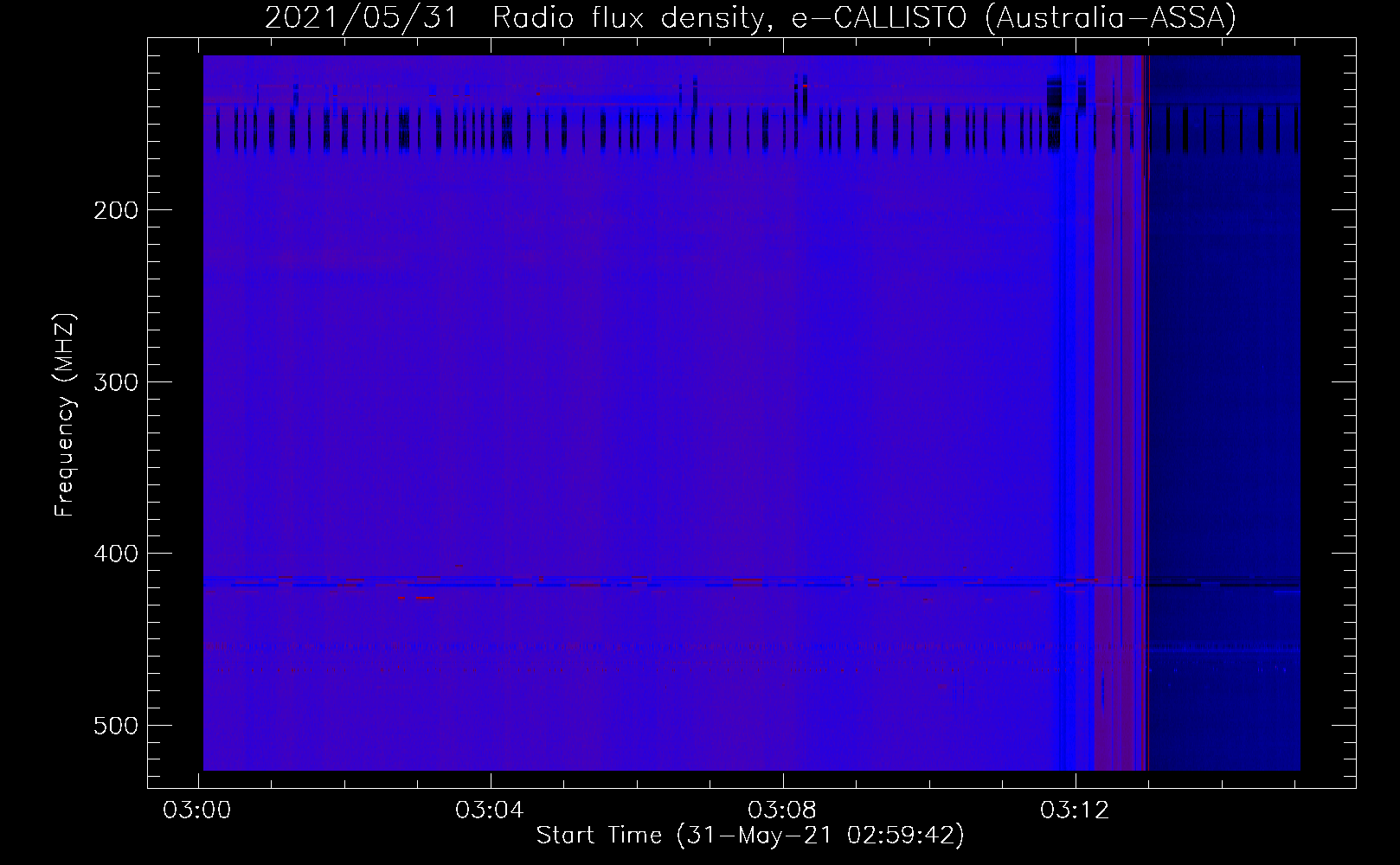Click the 'Start Time (31-May-21 02:59:42)' label
This screenshot has height=865, width=1400.
[x=750, y=836]
